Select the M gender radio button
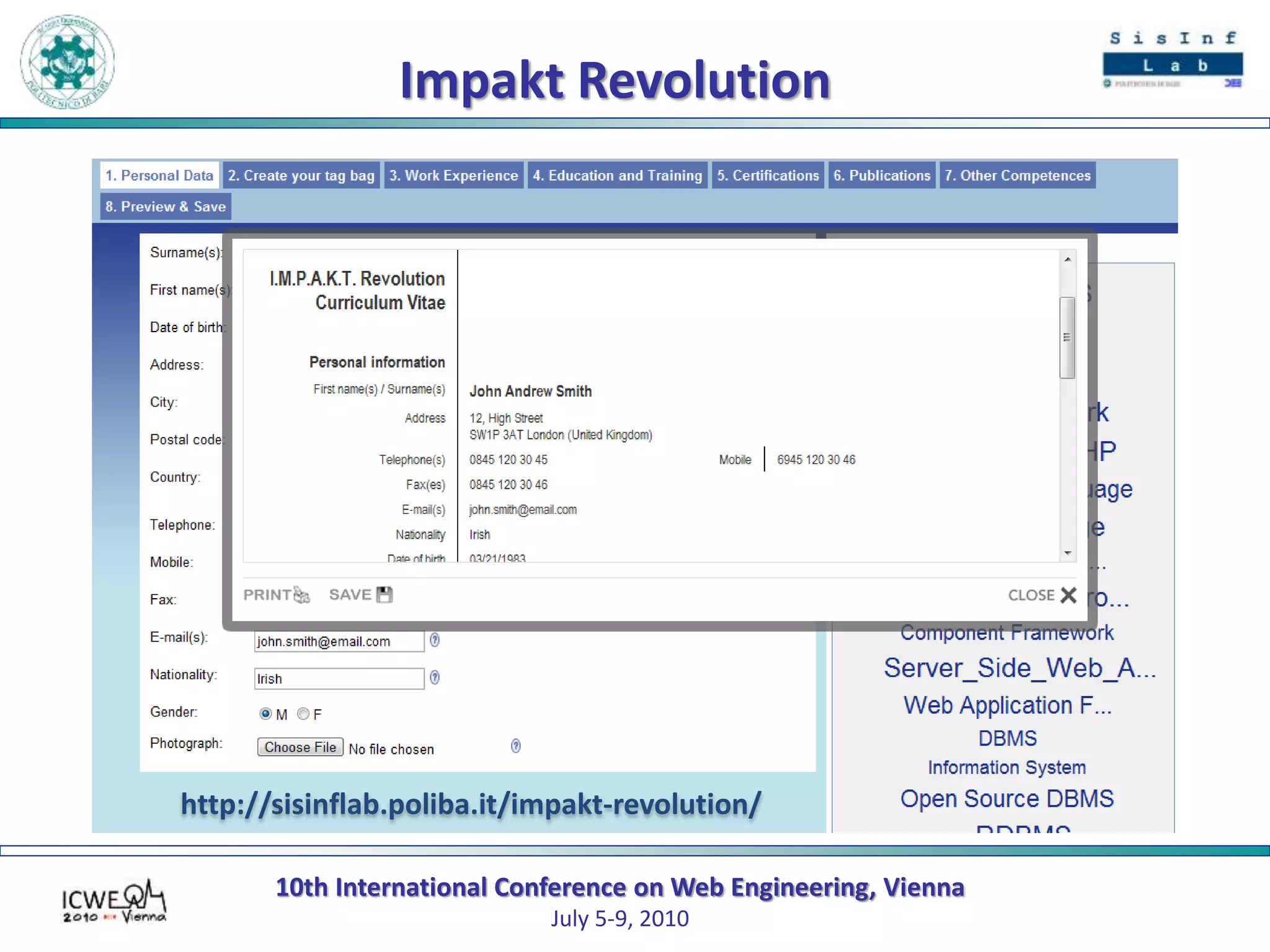 pos(265,714)
